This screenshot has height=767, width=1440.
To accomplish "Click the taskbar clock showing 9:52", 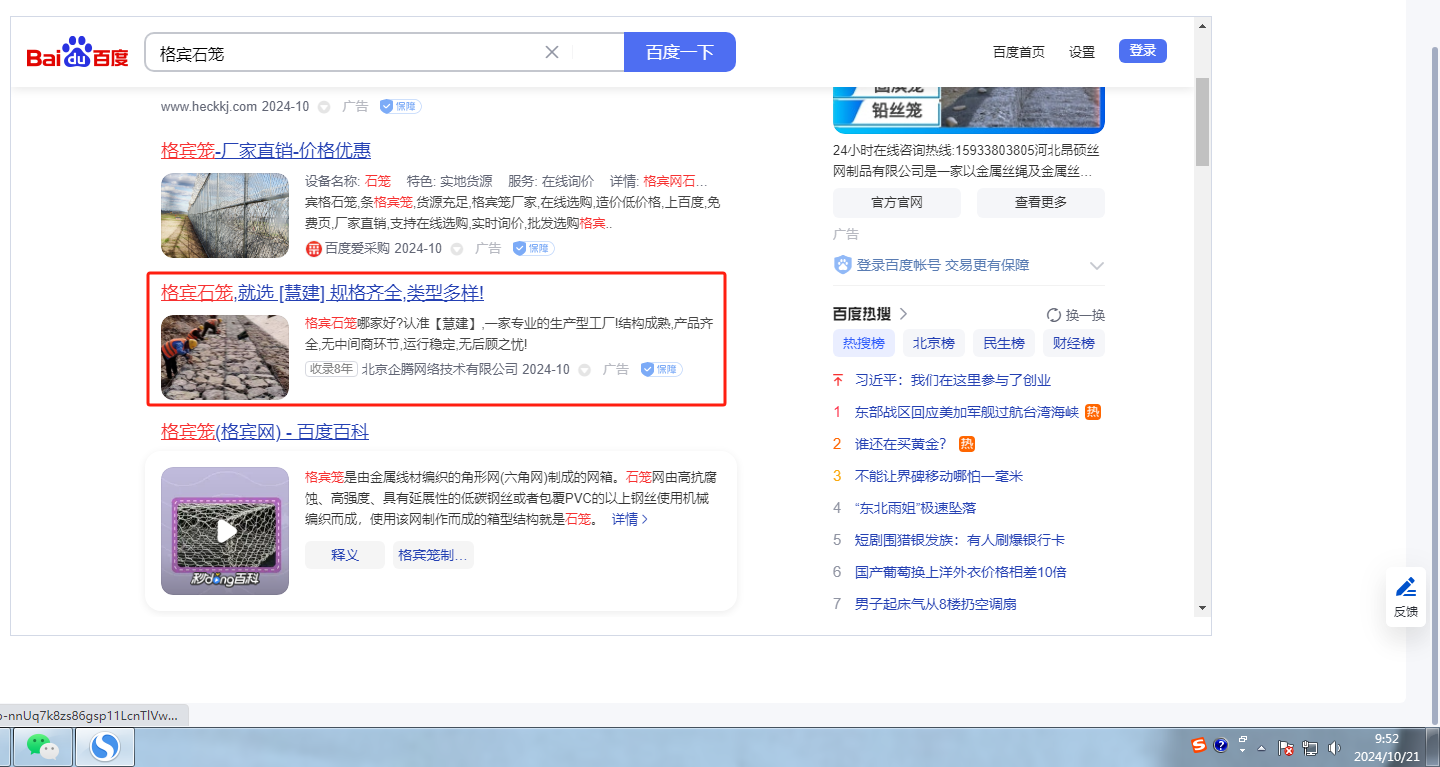I will click(x=1386, y=747).
